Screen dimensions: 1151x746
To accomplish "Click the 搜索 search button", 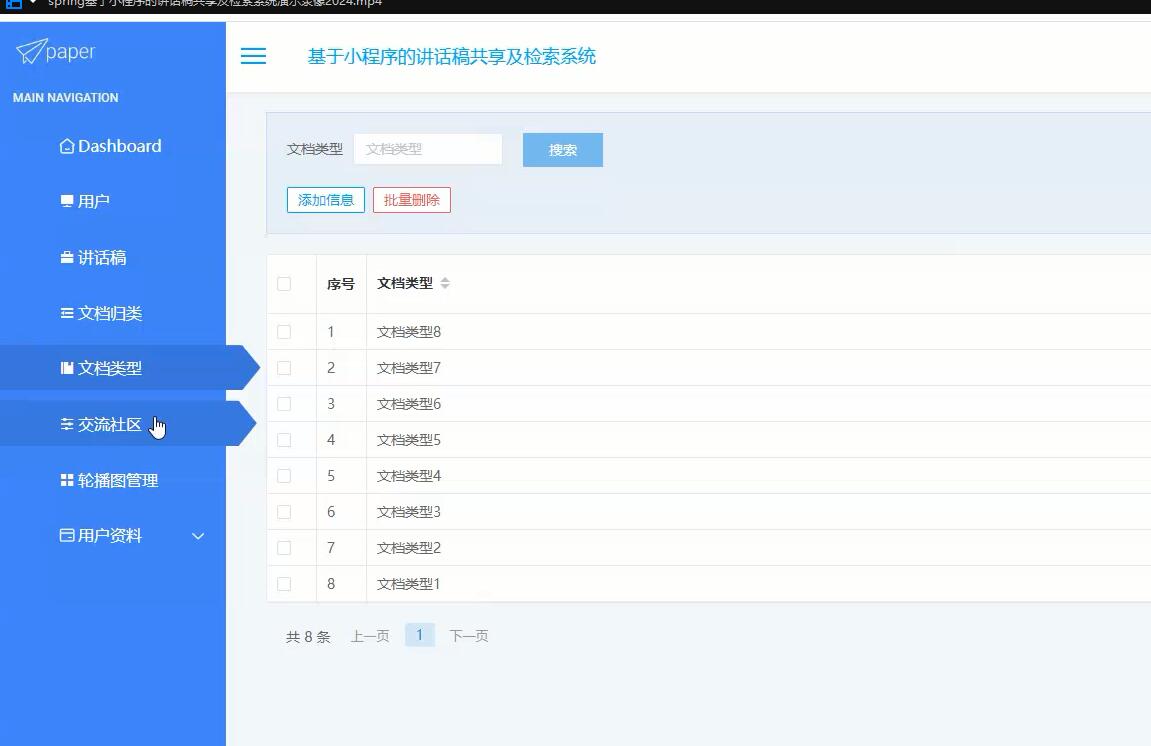I will pos(562,149).
